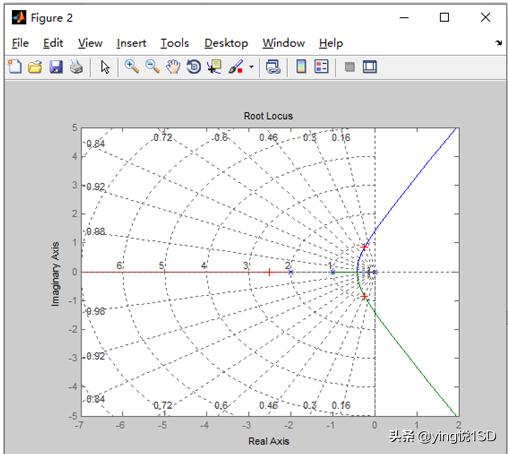Insert a legend via toolbar icon
Viewport: 508px width, 454px height.
[x=321, y=66]
